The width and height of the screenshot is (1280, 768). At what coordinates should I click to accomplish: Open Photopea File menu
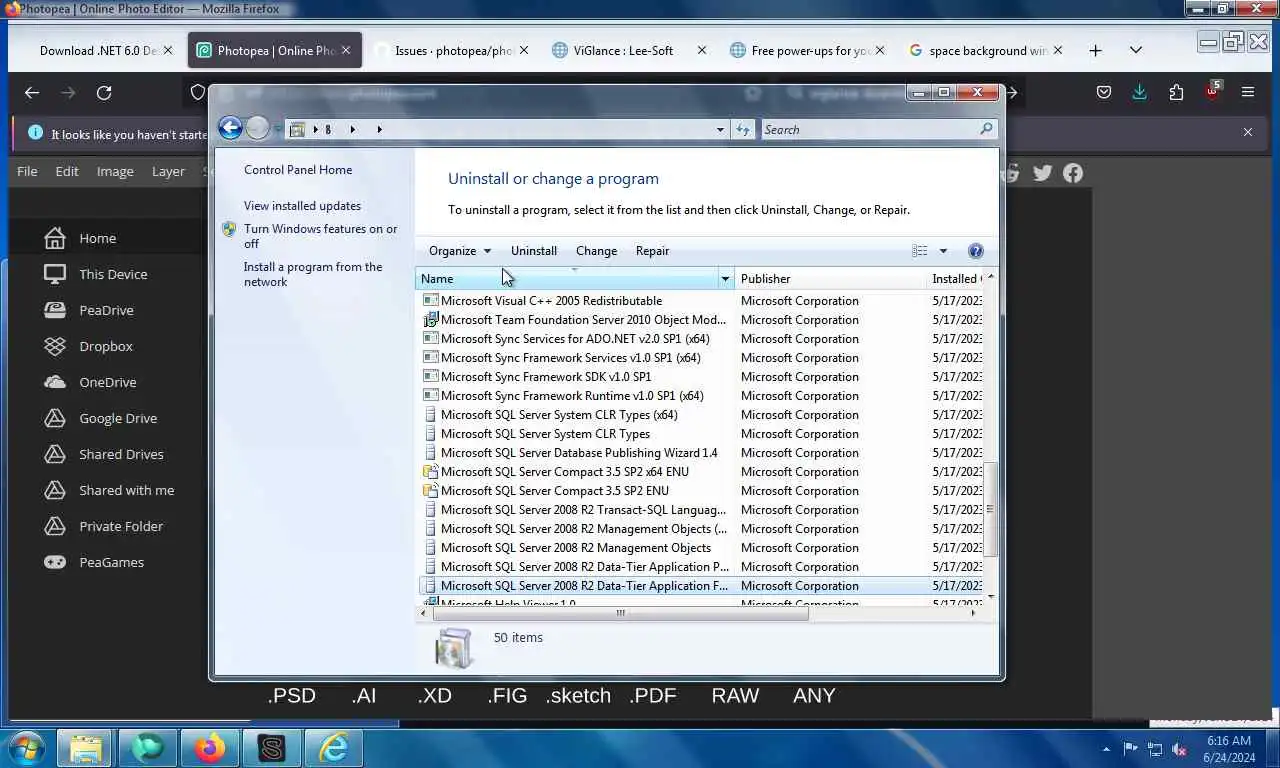point(27,171)
